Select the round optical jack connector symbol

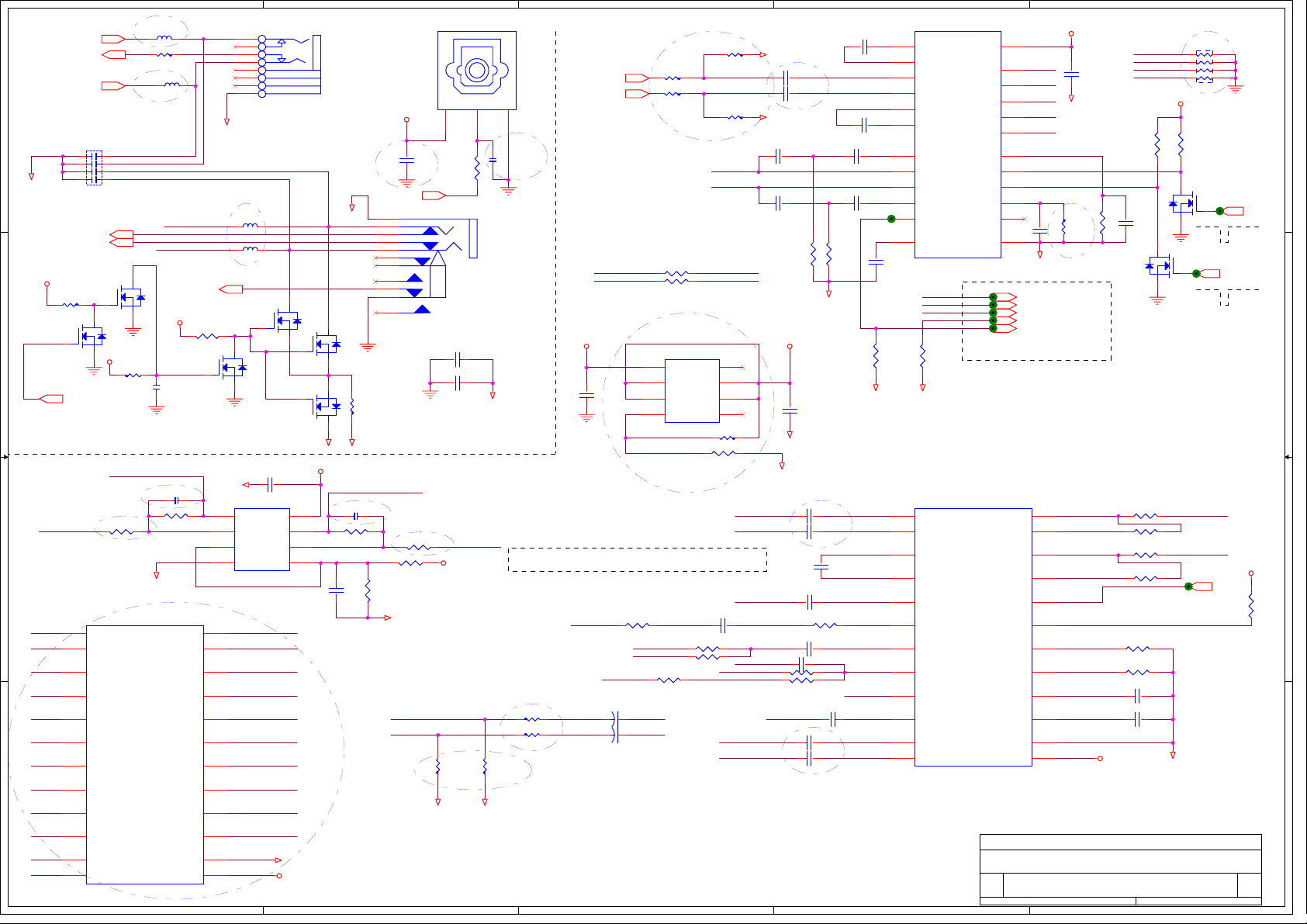pos(477,71)
